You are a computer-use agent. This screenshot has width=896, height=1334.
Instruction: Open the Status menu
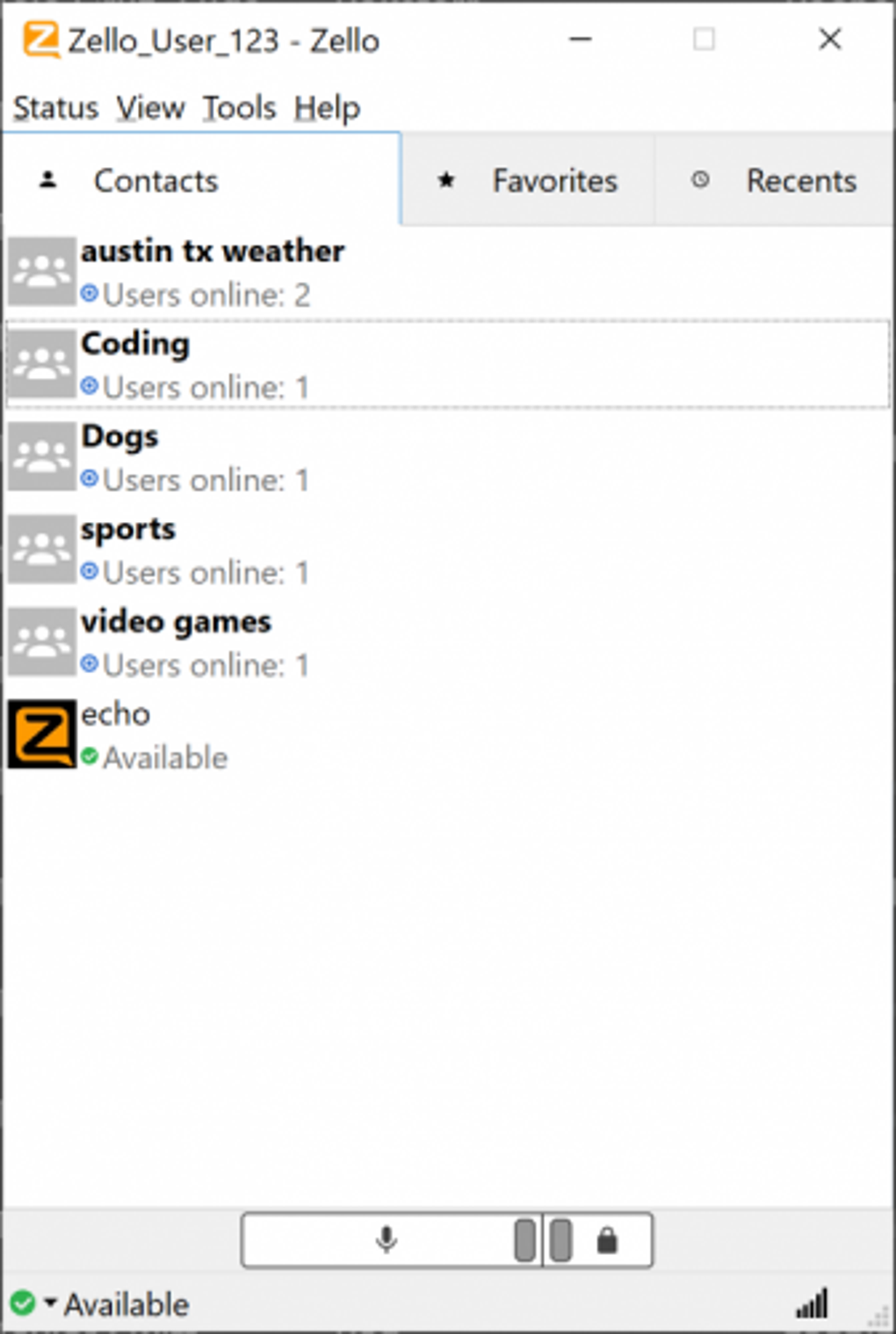(55, 108)
